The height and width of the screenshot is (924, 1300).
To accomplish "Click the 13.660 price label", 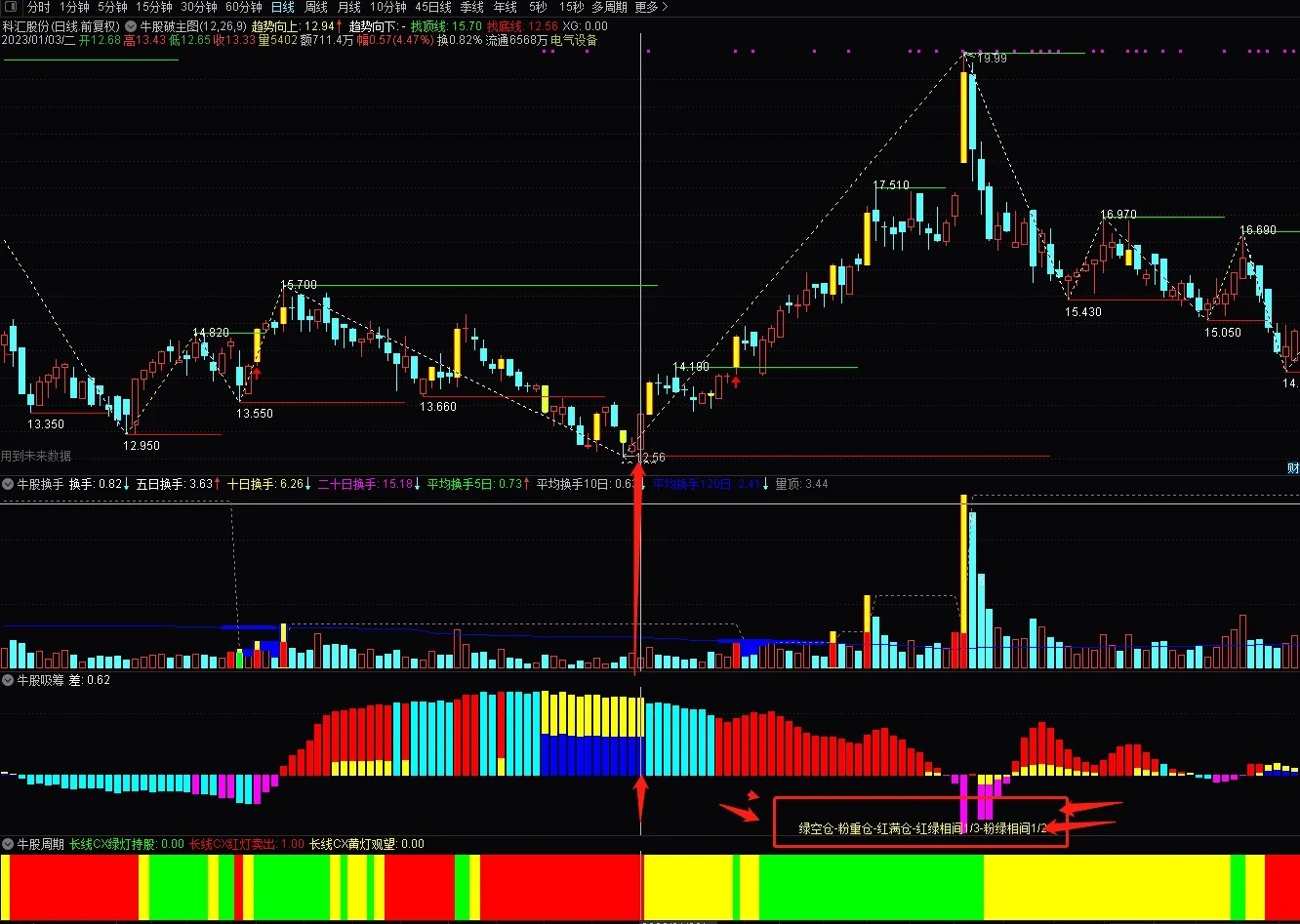I will click(x=438, y=407).
